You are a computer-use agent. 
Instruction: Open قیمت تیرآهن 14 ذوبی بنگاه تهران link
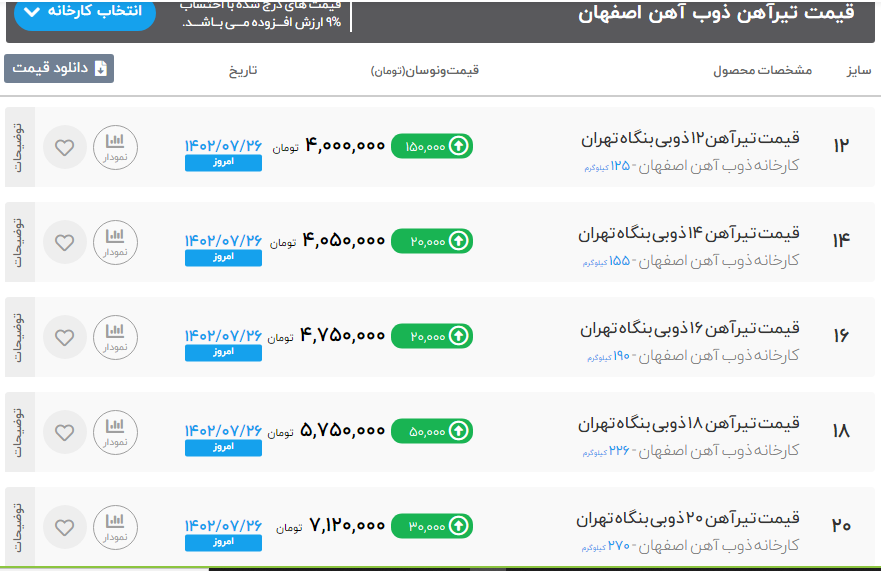point(689,233)
